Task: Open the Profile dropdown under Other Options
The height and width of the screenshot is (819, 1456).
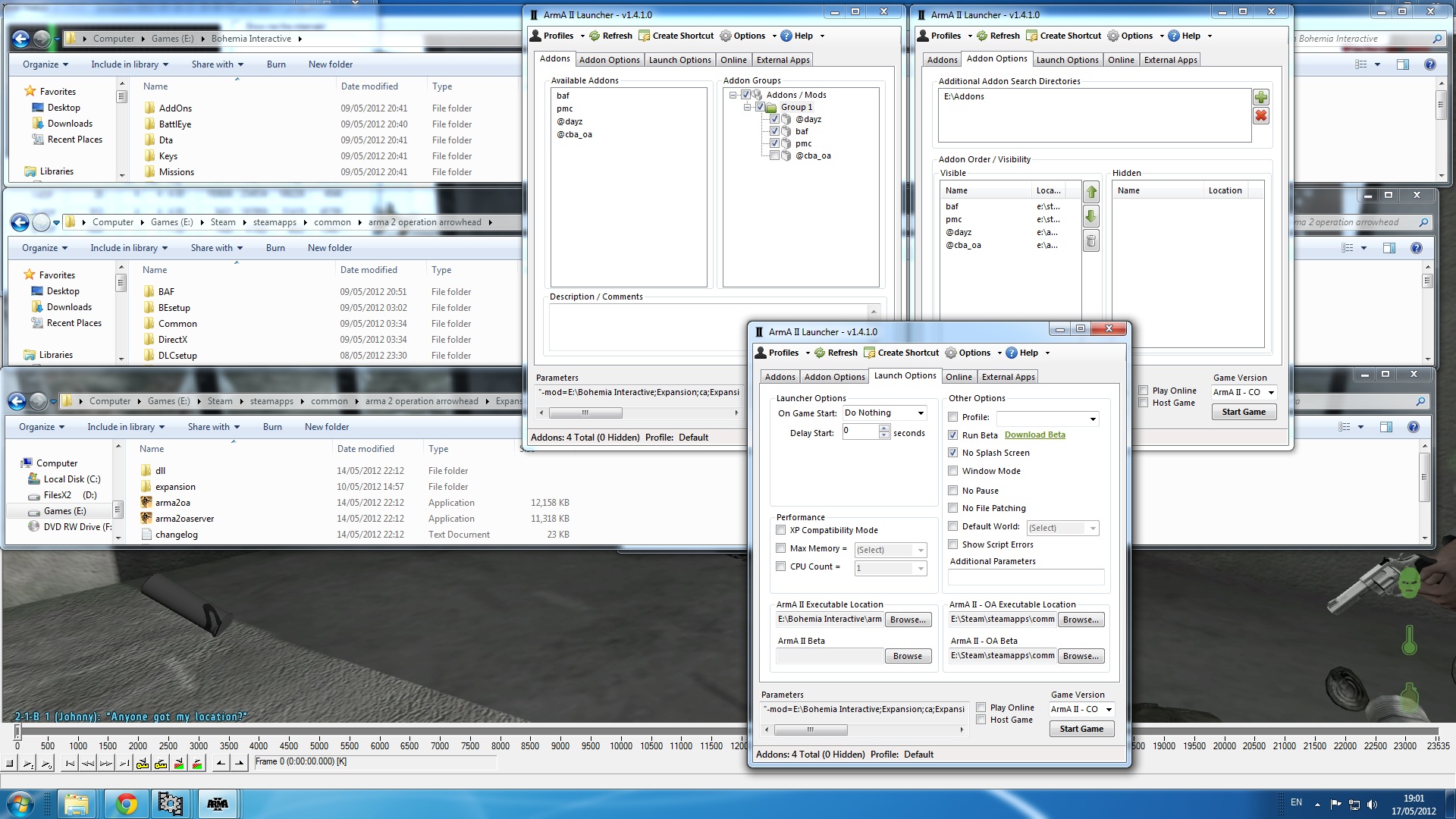Action: tap(1048, 419)
